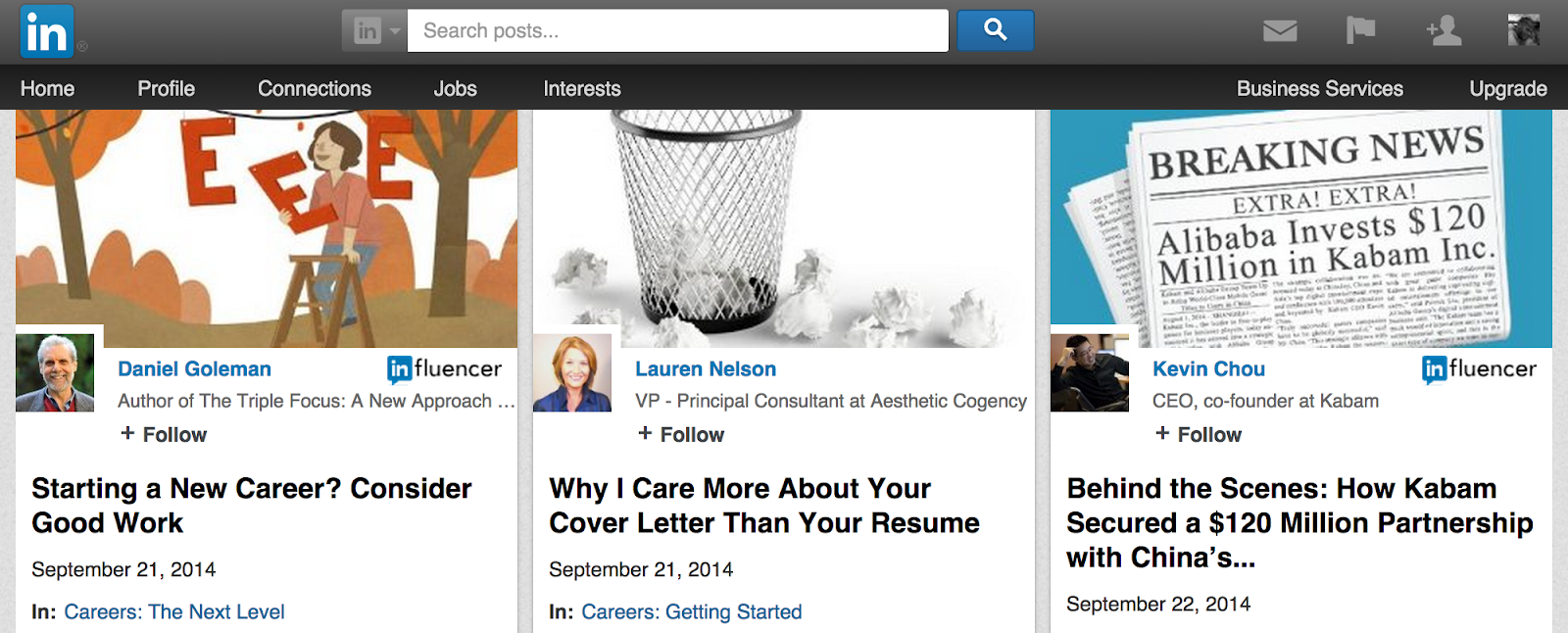This screenshot has height=633, width=1568.
Task: Follow Lauren Nelson
Action: pos(681,434)
